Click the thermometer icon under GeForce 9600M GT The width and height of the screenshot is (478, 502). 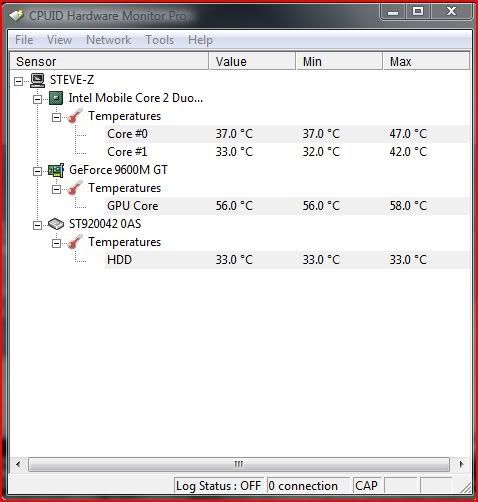point(75,188)
